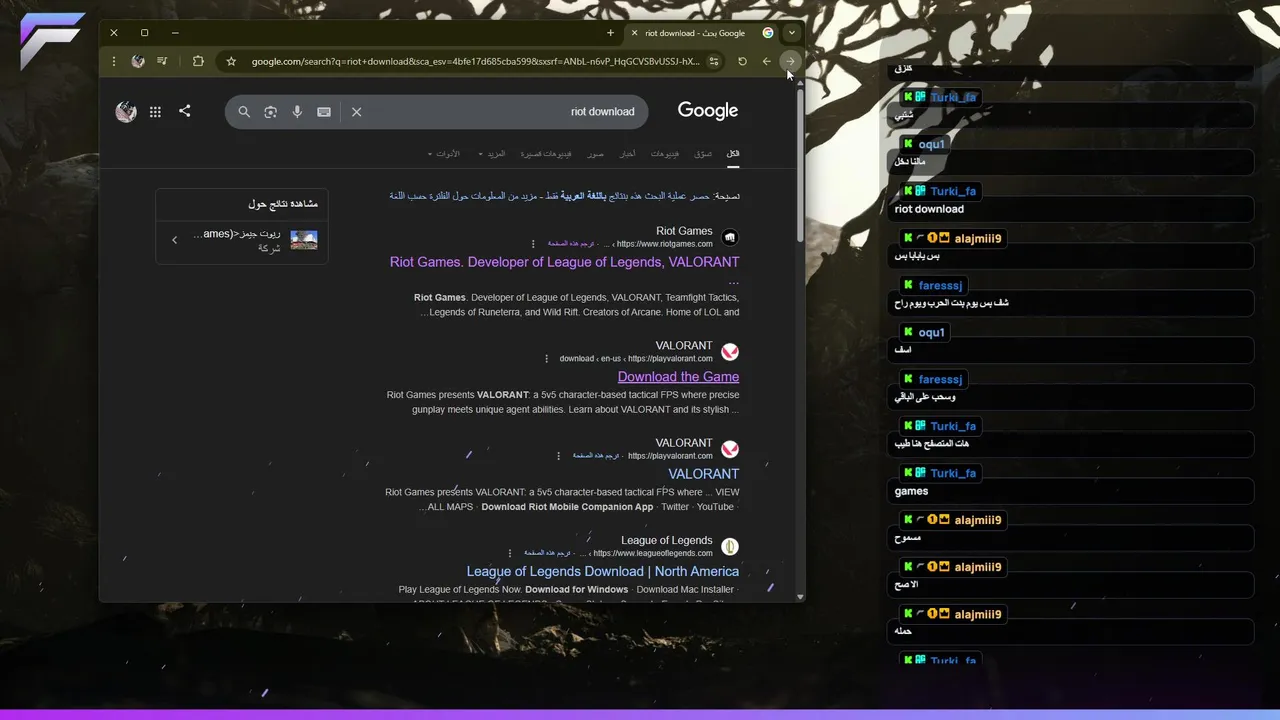
Task: Select the الكل search tab
Action: click(733, 154)
